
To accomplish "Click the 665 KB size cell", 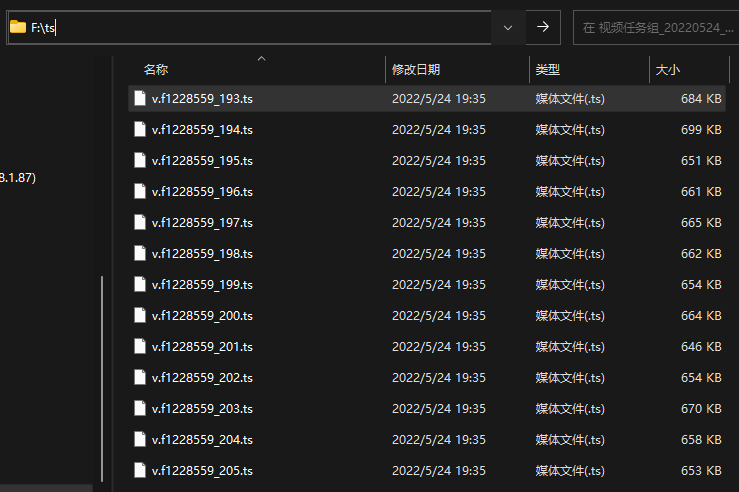I will (x=701, y=222).
